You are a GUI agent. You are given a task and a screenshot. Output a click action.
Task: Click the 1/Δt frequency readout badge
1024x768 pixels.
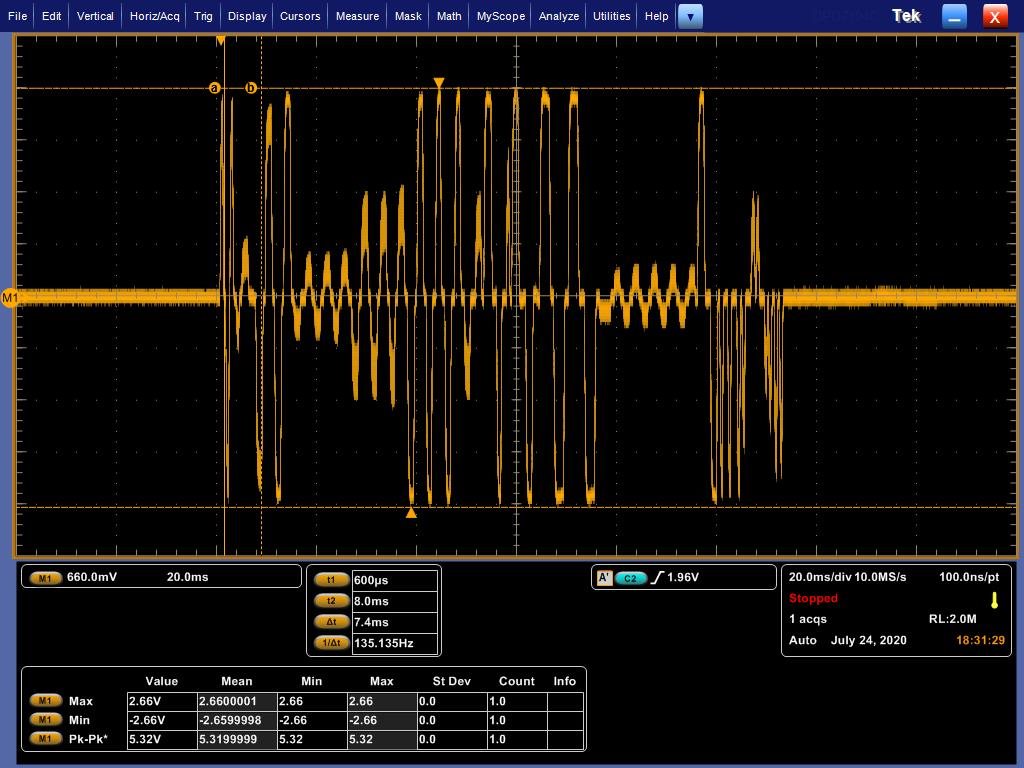(x=331, y=643)
